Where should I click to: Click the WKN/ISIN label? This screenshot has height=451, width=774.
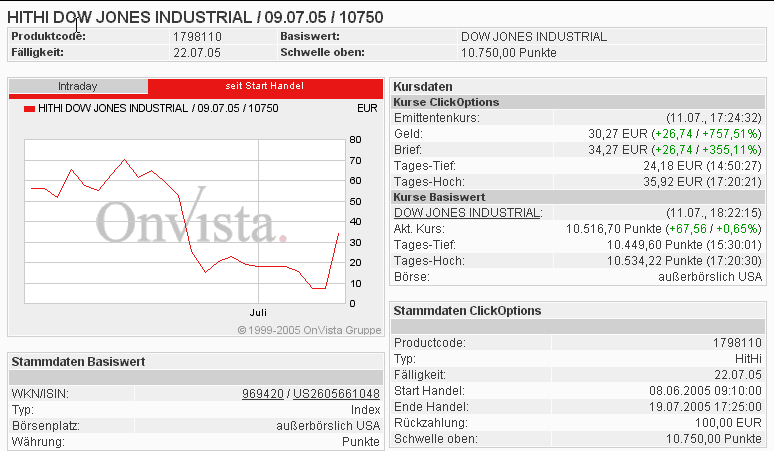pyautogui.click(x=40, y=394)
